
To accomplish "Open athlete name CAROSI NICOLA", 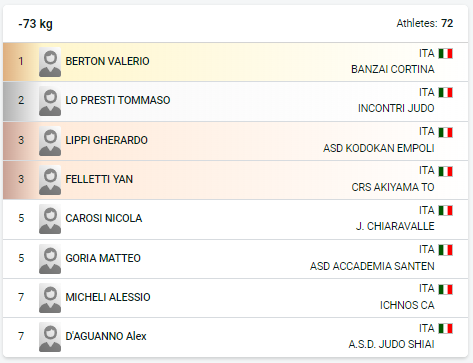I will 104,218.
